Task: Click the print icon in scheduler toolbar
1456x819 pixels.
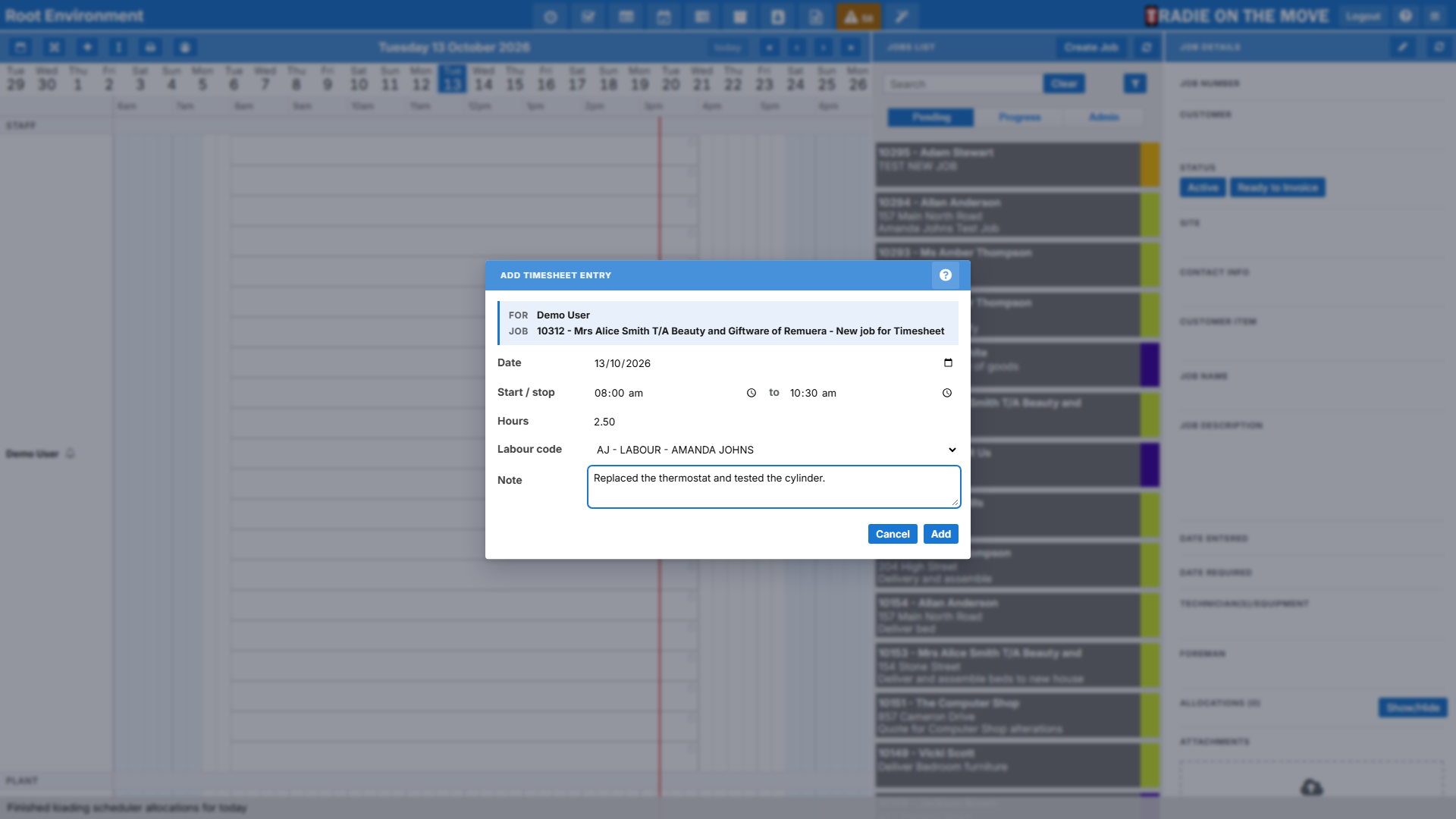Action: (151, 47)
